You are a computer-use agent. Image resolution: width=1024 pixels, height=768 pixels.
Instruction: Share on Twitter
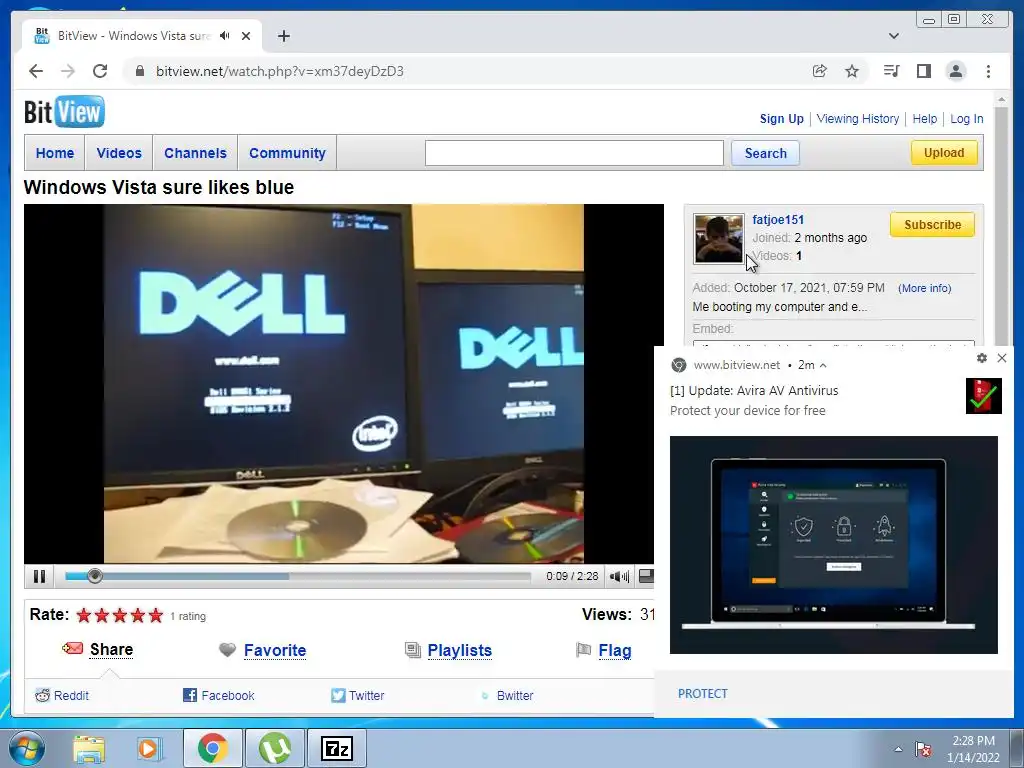357,696
